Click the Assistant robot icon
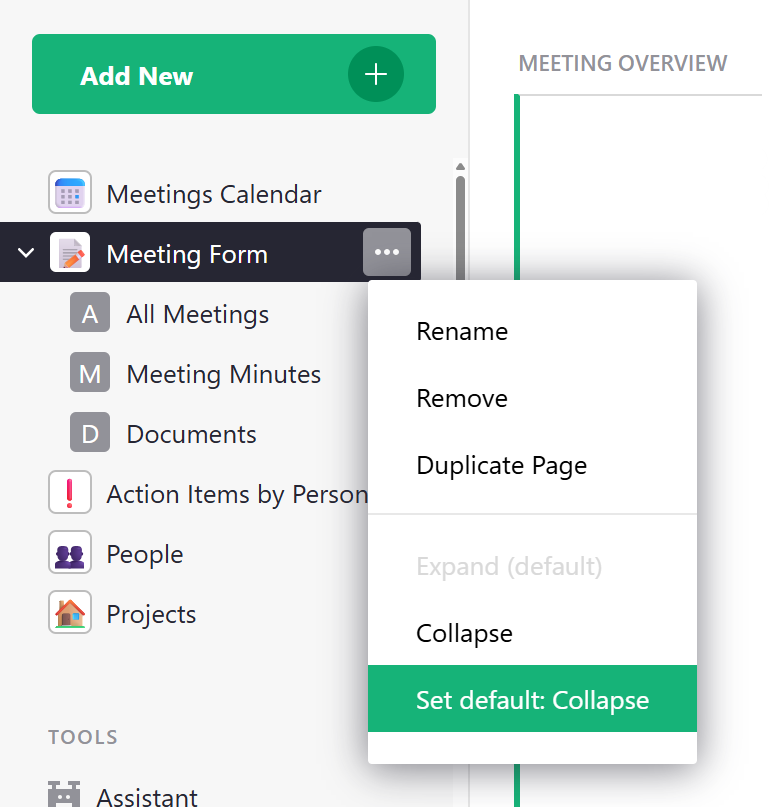The height and width of the screenshot is (807, 770). coord(64,796)
